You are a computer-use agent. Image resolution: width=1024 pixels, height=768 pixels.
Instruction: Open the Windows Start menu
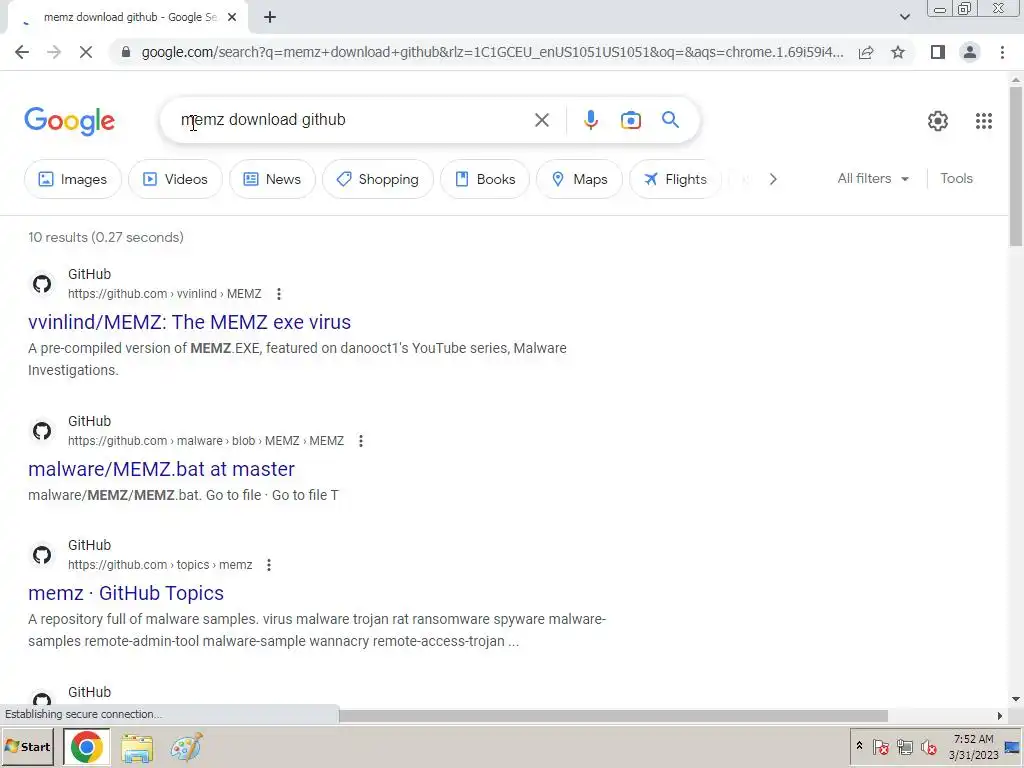(27, 746)
